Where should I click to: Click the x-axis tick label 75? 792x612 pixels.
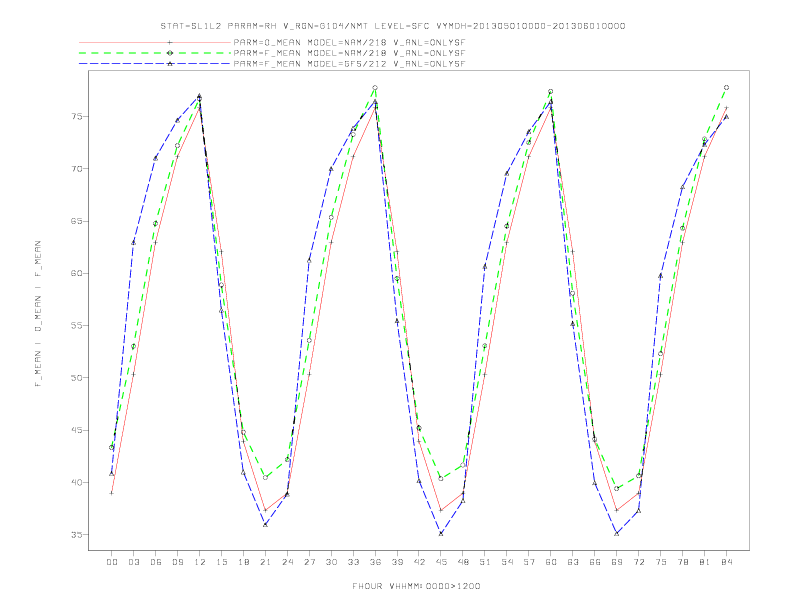[661, 562]
